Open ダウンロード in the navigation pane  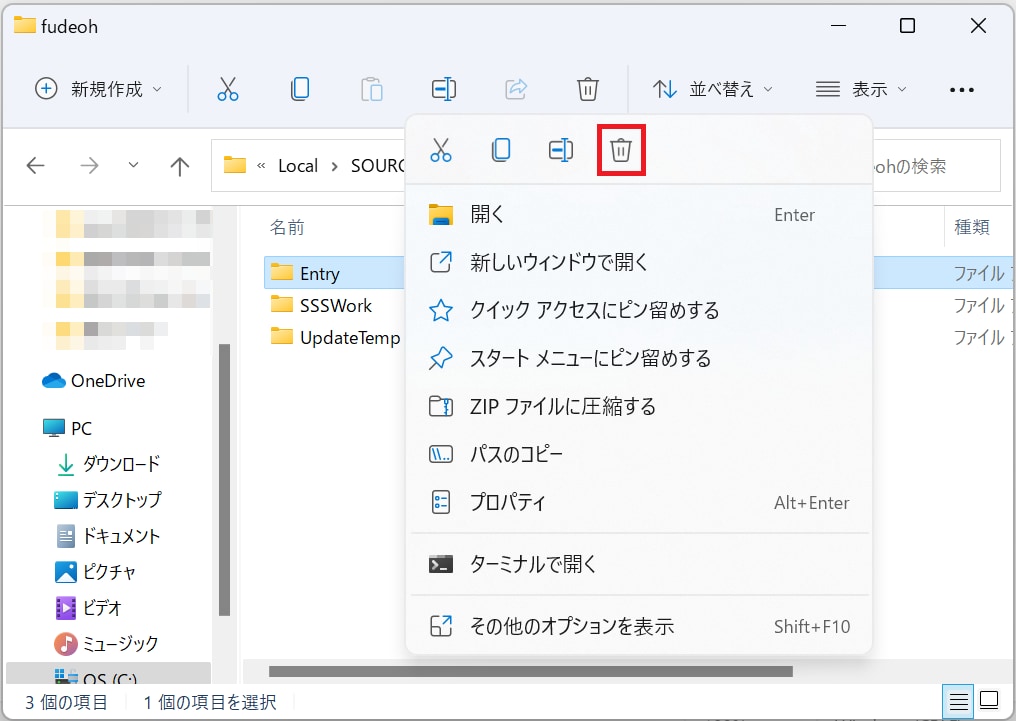pos(108,464)
